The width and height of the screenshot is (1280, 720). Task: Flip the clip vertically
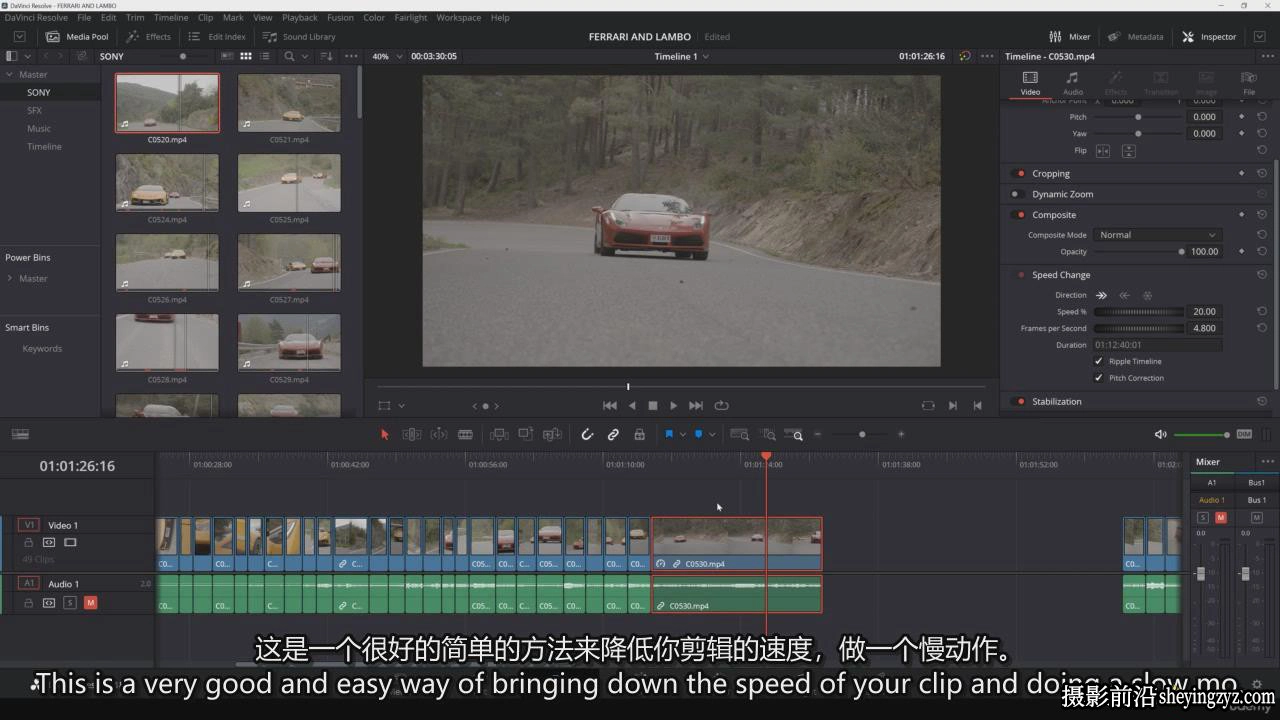coord(1129,151)
